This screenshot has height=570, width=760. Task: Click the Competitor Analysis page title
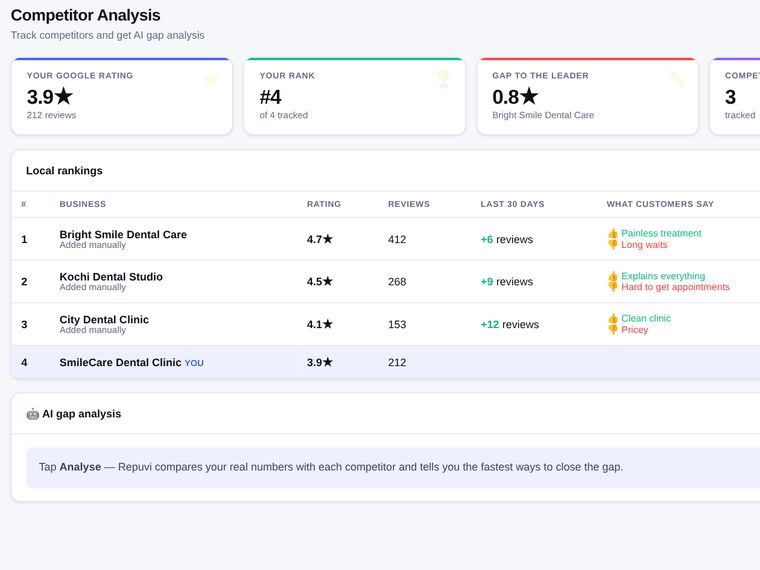[85, 15]
